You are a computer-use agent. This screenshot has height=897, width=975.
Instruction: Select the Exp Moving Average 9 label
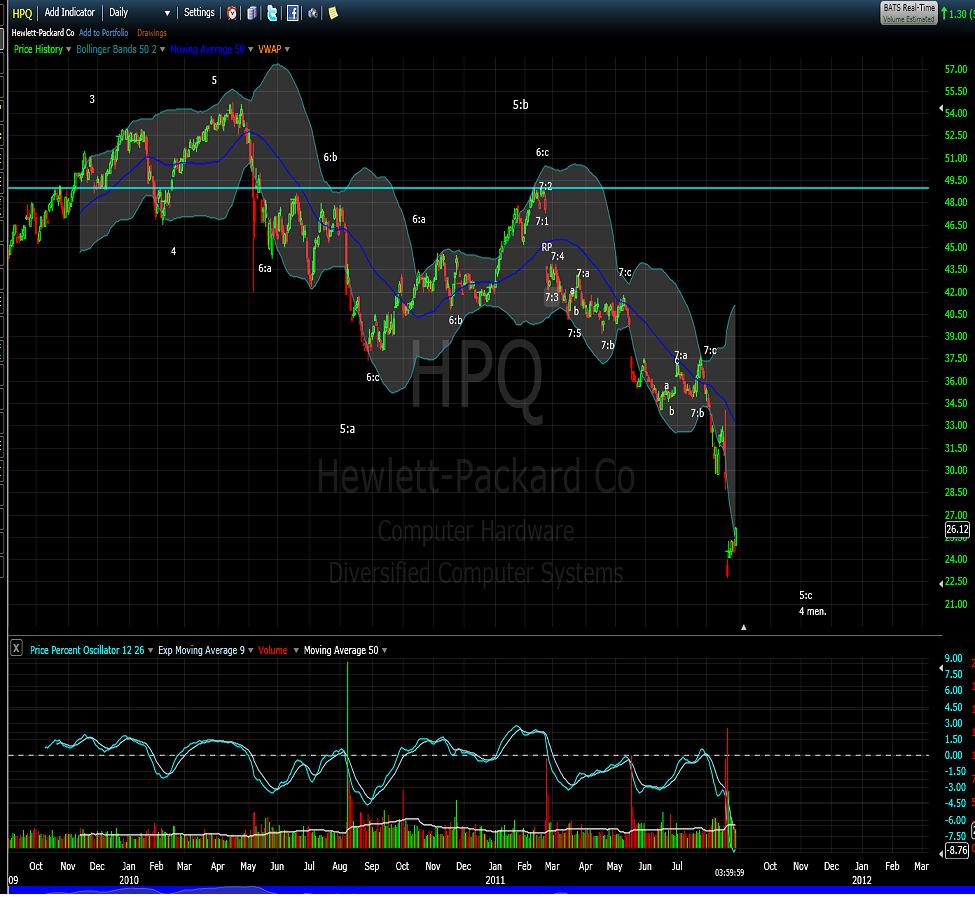coord(201,650)
